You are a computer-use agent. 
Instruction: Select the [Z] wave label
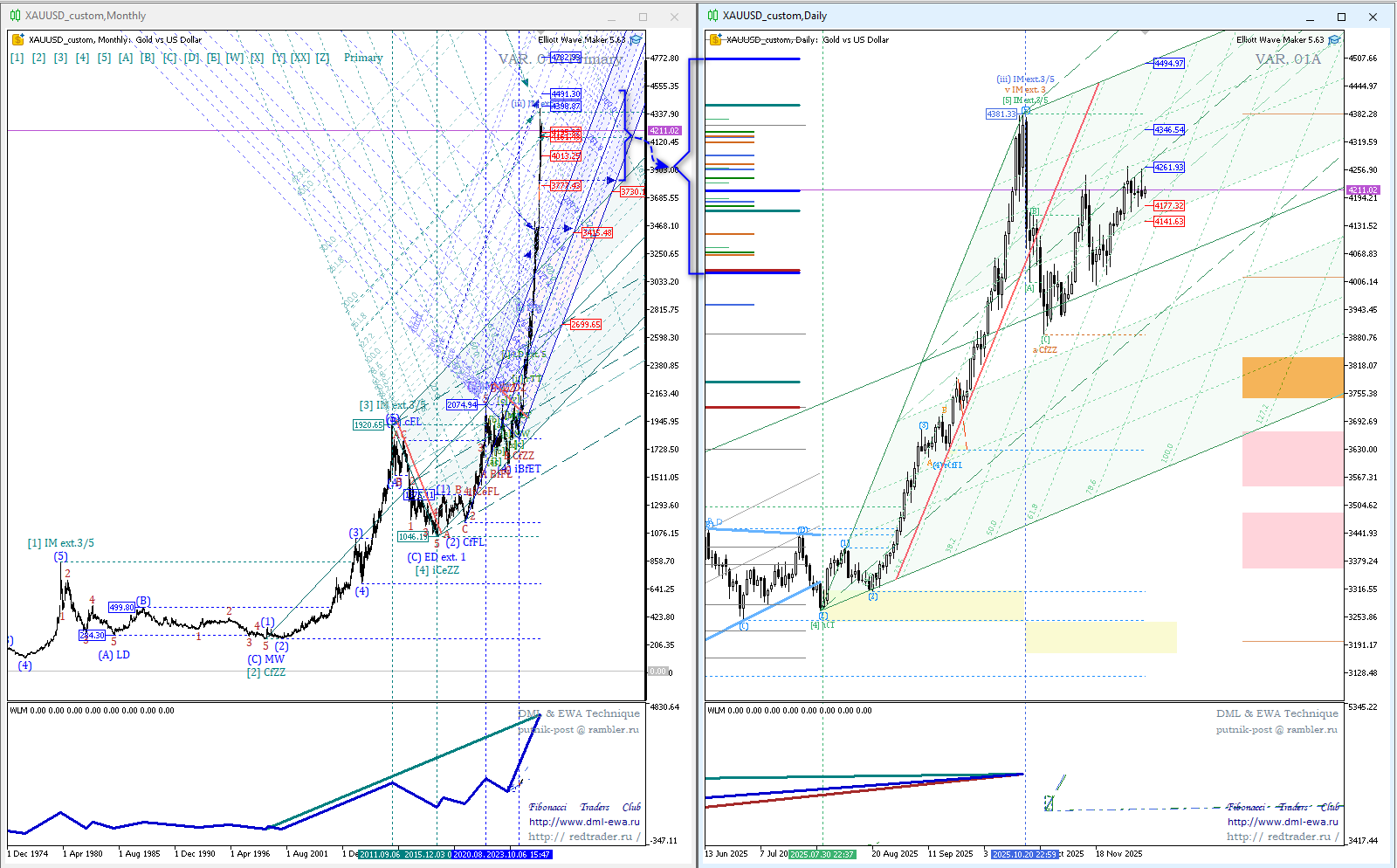click(x=323, y=58)
